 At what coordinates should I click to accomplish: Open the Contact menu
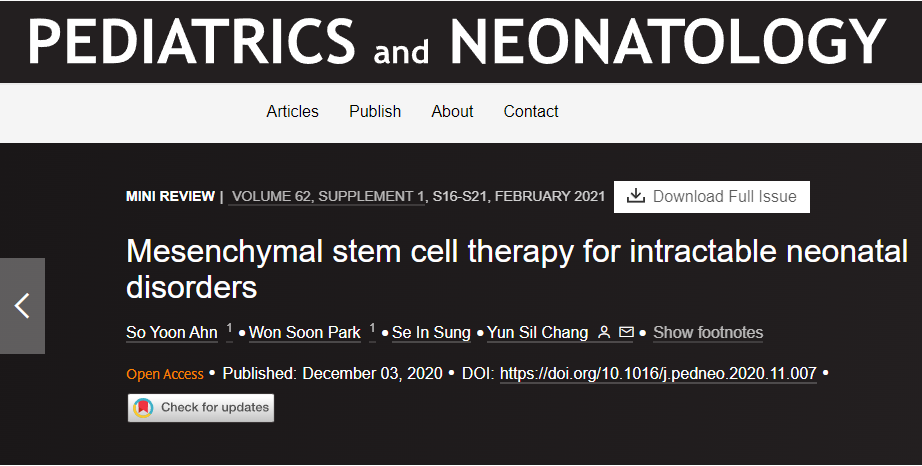(531, 111)
